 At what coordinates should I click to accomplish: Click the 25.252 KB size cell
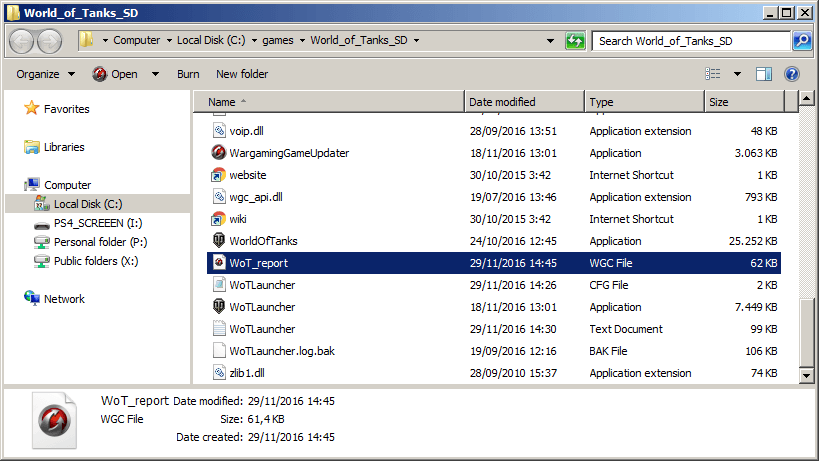(x=753, y=241)
